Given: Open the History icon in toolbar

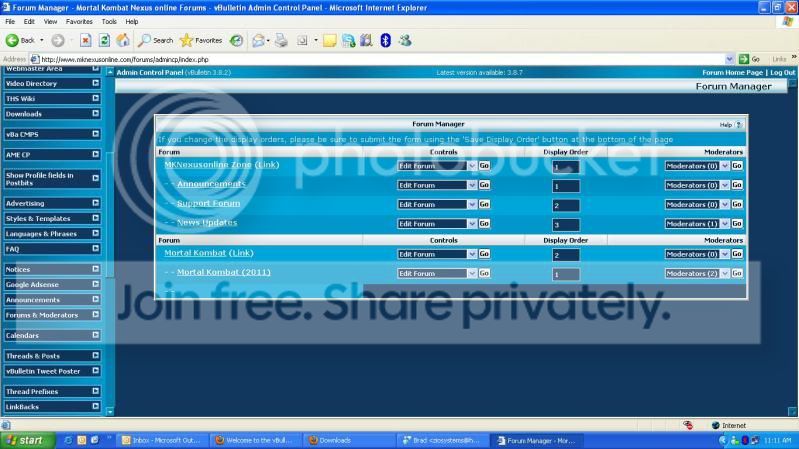Looking at the screenshot, I should [x=236, y=40].
